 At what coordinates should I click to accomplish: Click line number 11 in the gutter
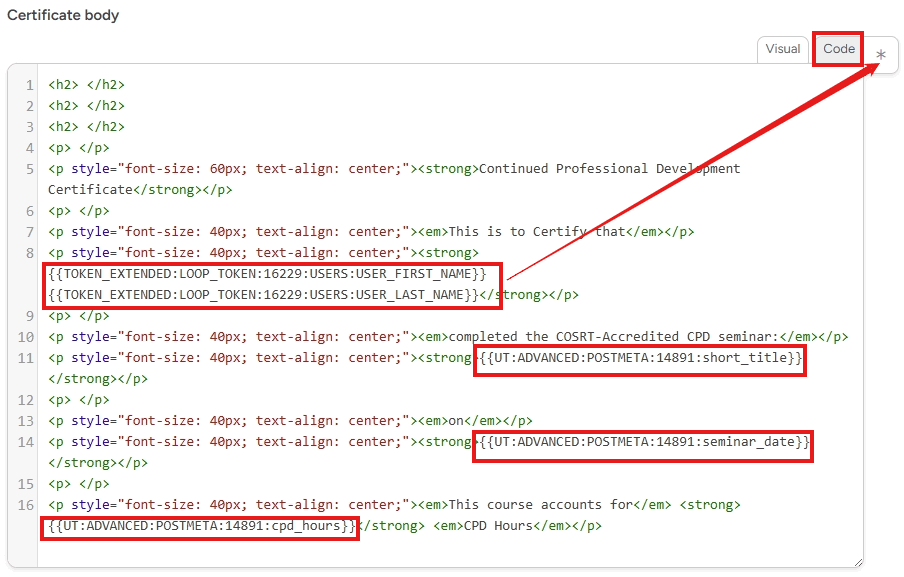coord(26,359)
